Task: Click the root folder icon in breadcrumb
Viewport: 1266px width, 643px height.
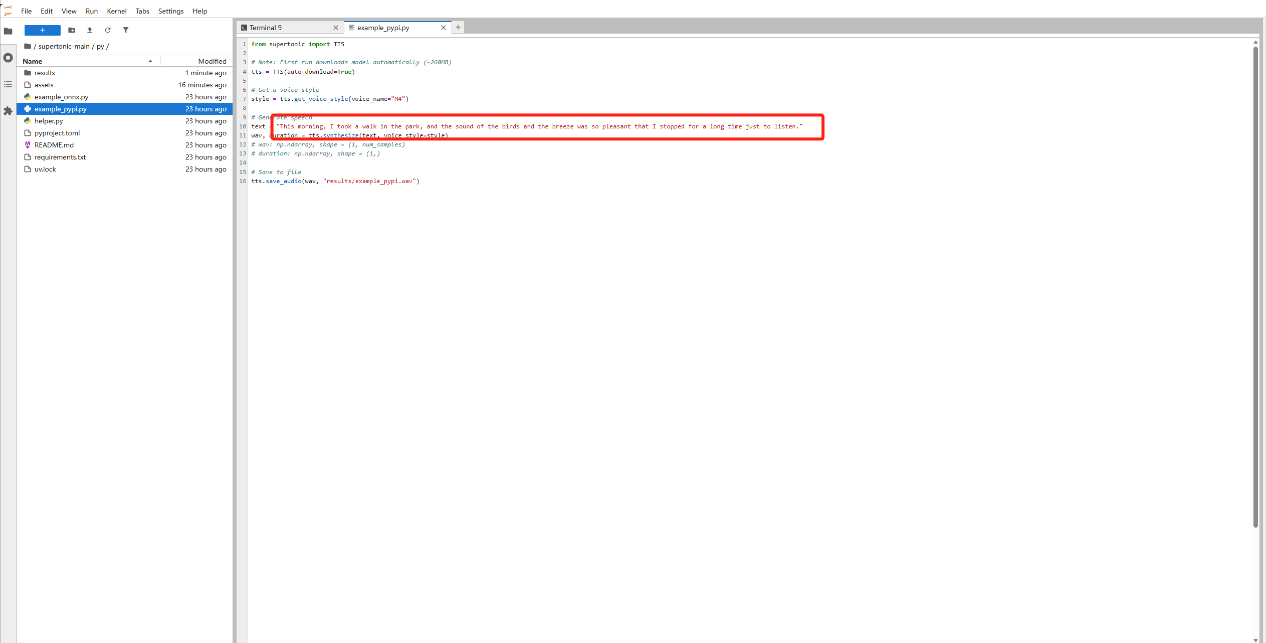Action: point(27,46)
